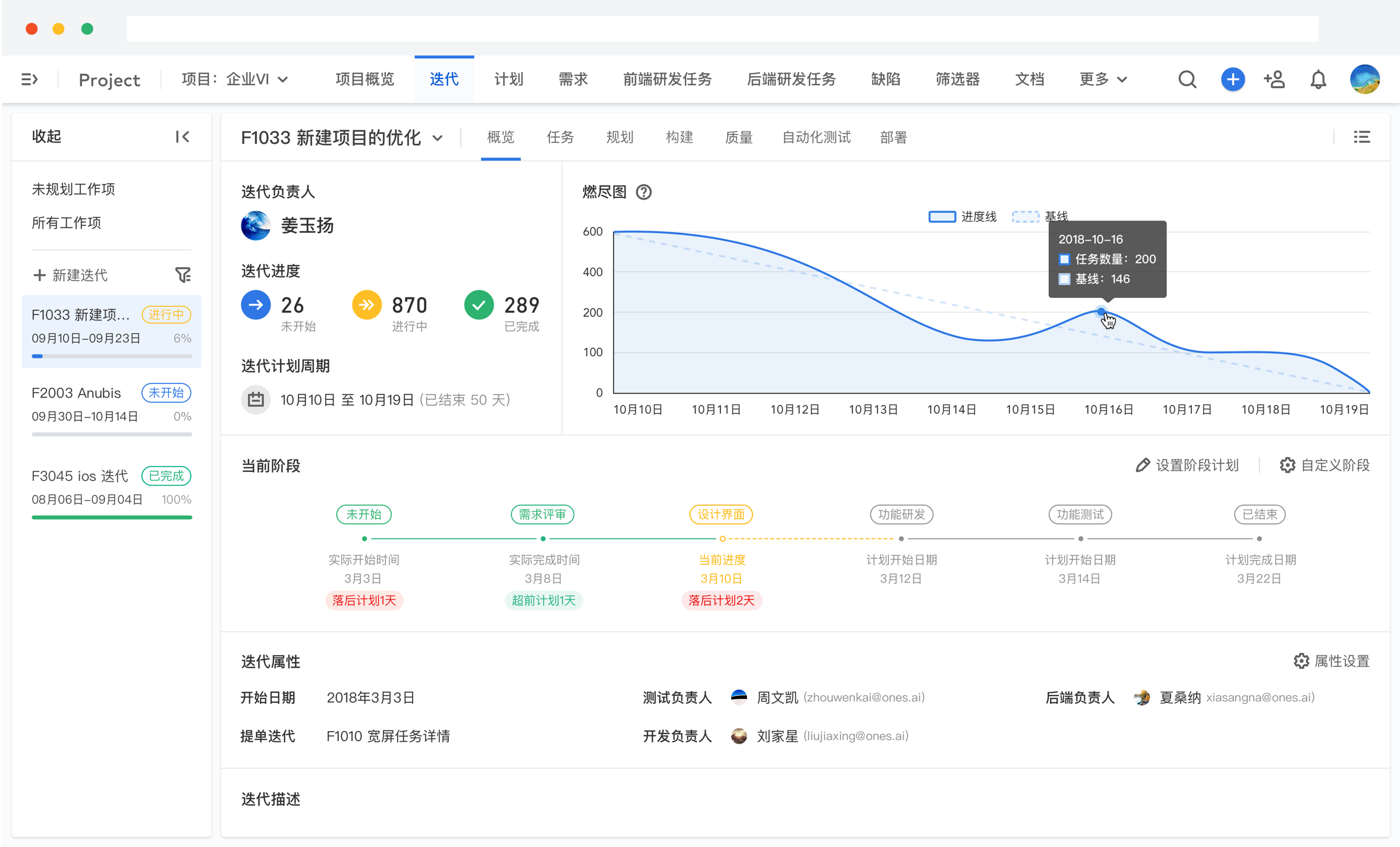Image resolution: width=1400 pixels, height=847 pixels.
Task: Click the search magnifier icon
Action: (x=1187, y=79)
